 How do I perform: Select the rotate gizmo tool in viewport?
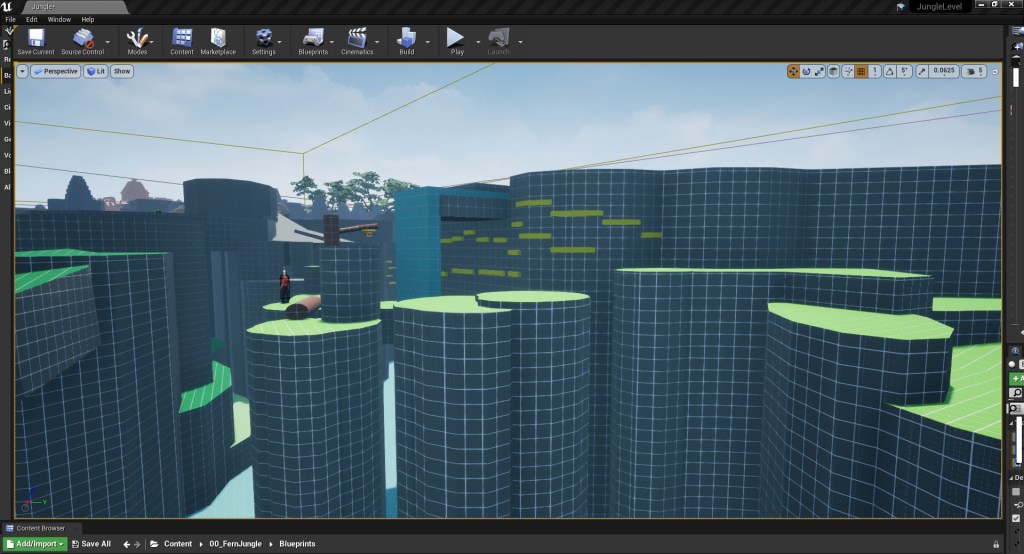tap(807, 71)
